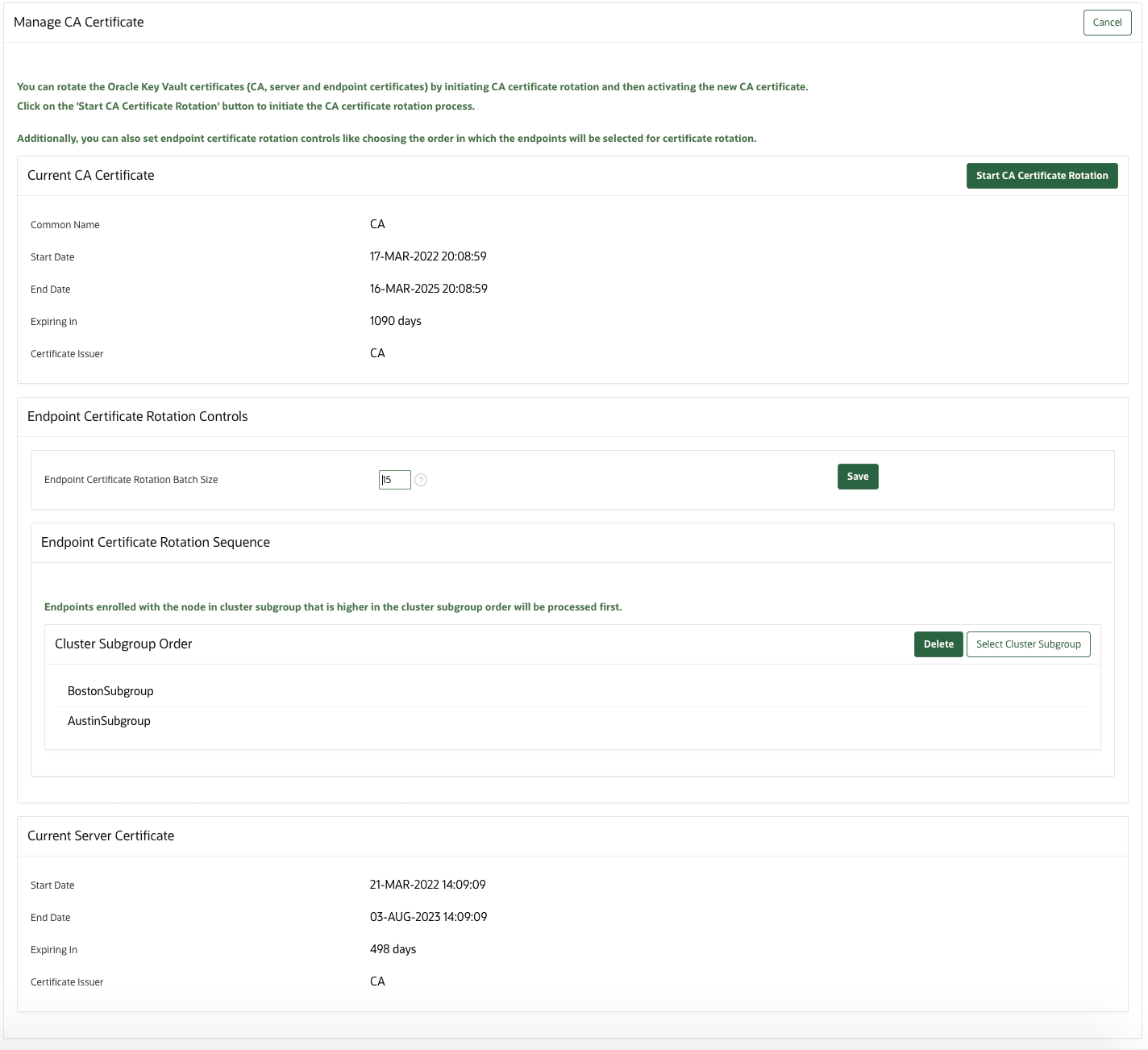Cancel managing the CA certificate
This screenshot has height=1050, width=1148.
(1107, 22)
